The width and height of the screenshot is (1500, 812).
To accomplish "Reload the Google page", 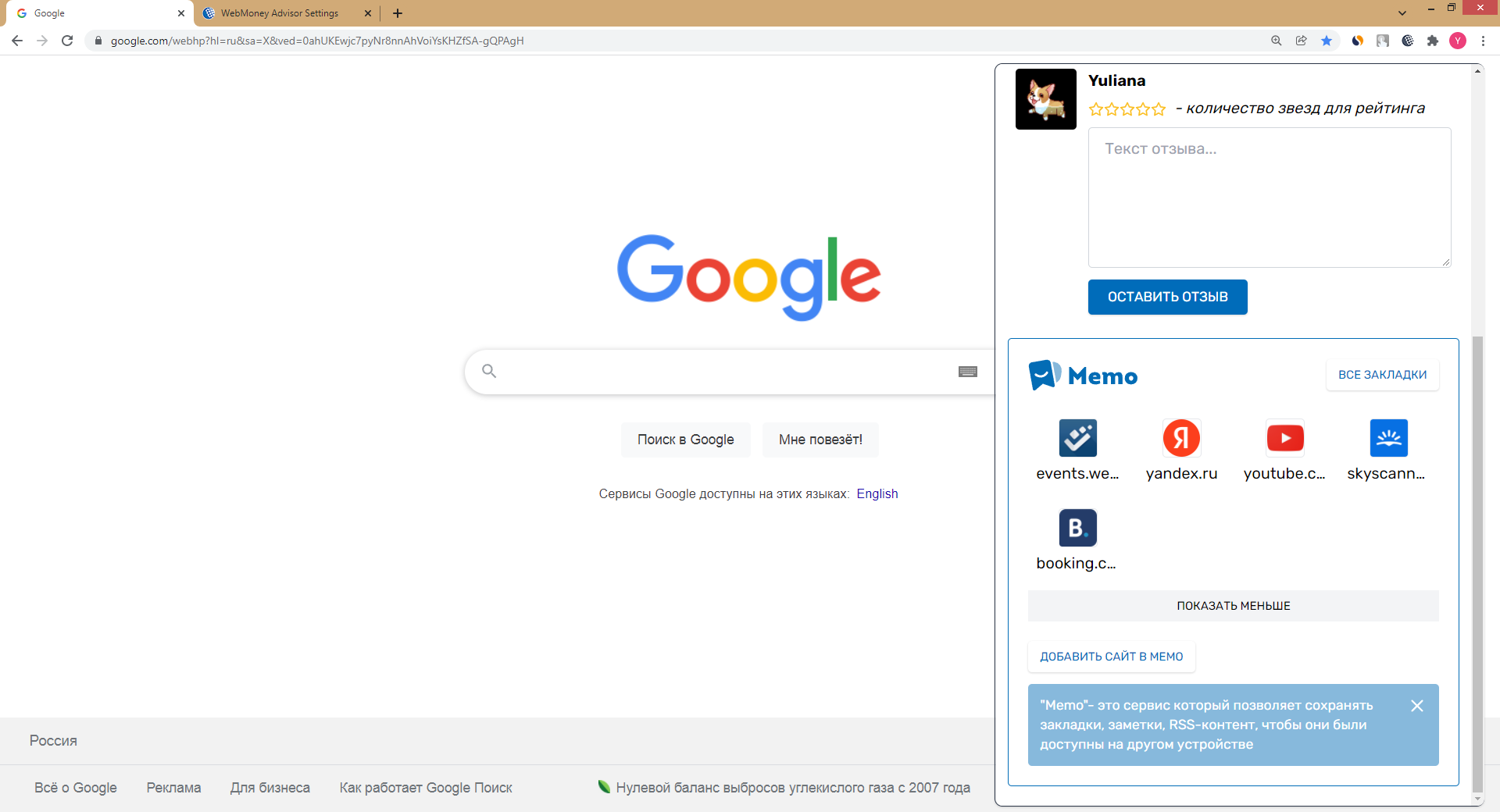I will coord(67,41).
